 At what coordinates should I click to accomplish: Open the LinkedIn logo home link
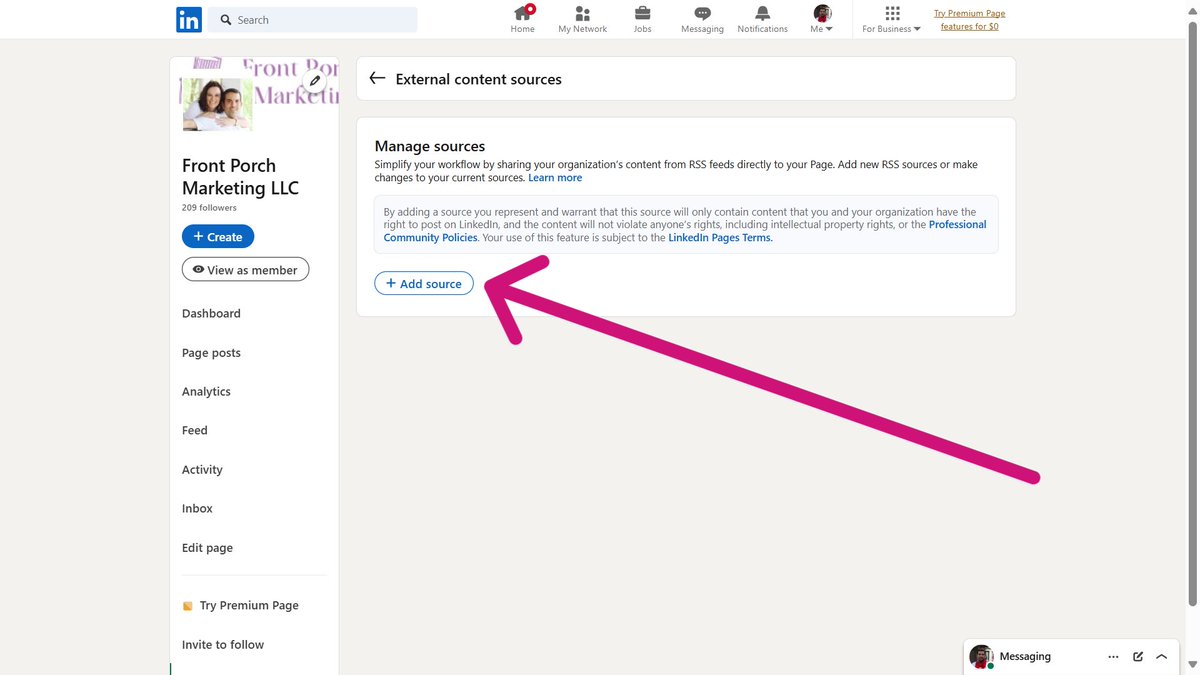188,19
